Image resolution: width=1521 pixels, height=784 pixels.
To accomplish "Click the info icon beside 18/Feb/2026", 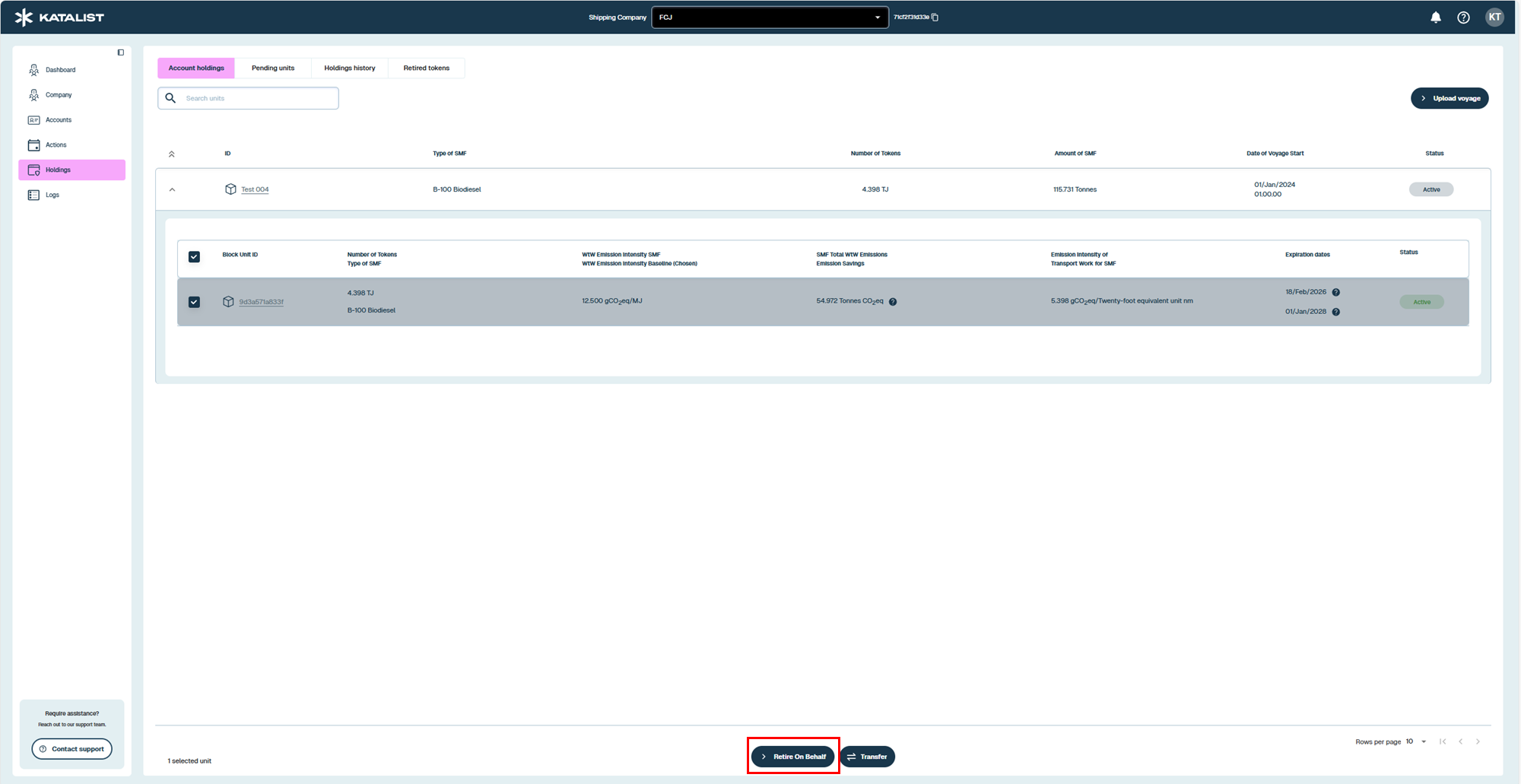I will [1335, 293].
